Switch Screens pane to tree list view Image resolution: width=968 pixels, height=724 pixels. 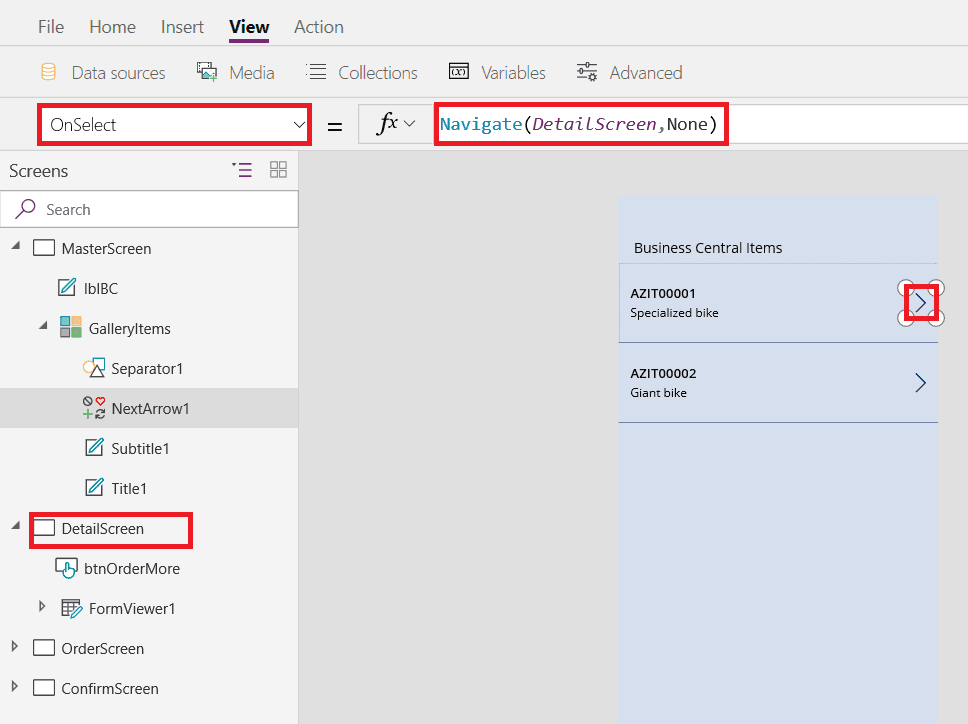[242, 170]
